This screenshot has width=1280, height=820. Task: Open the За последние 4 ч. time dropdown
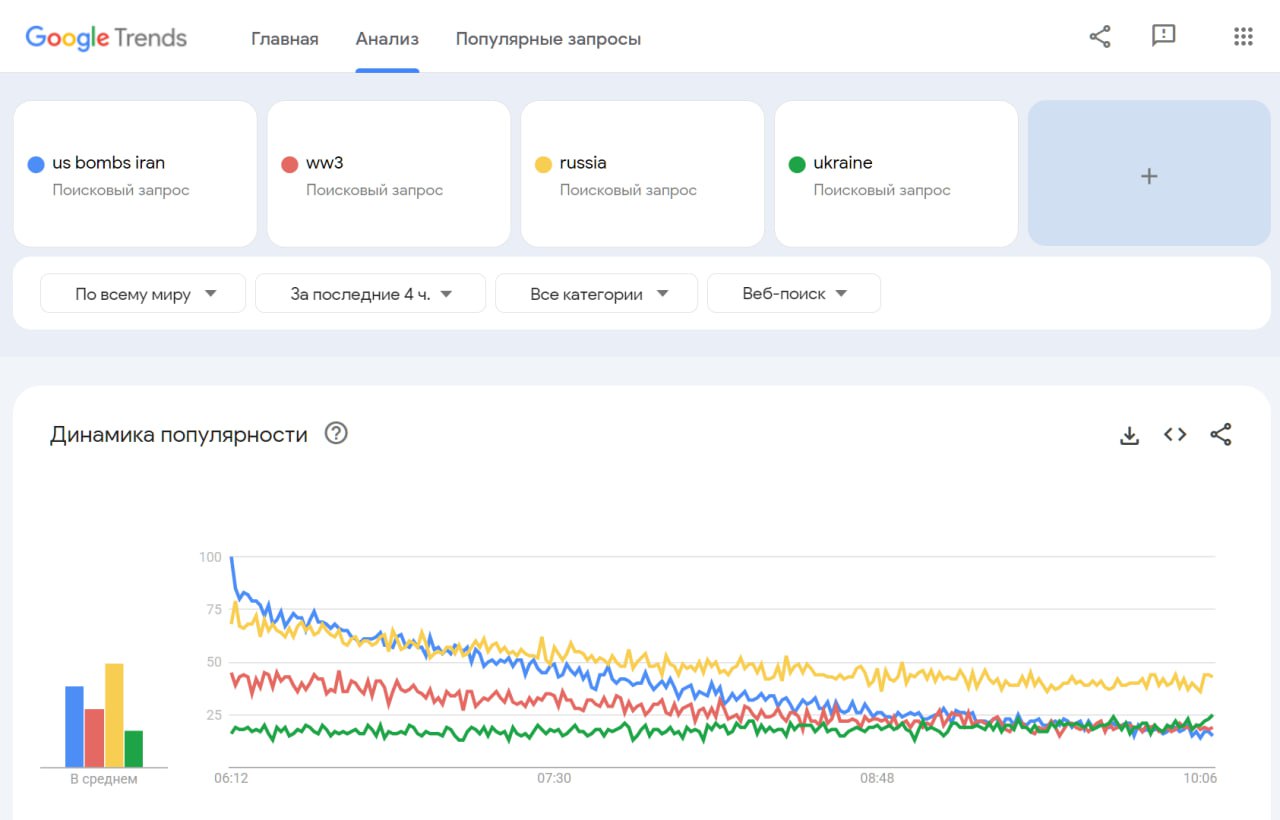tap(370, 294)
